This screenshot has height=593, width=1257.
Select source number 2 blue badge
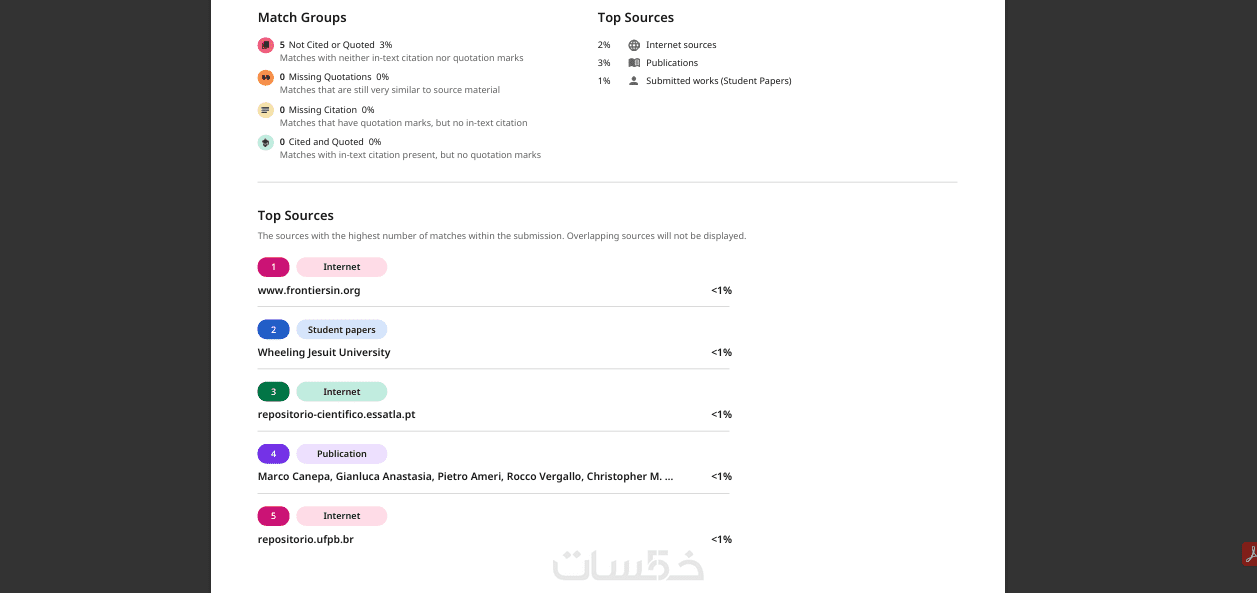click(273, 330)
